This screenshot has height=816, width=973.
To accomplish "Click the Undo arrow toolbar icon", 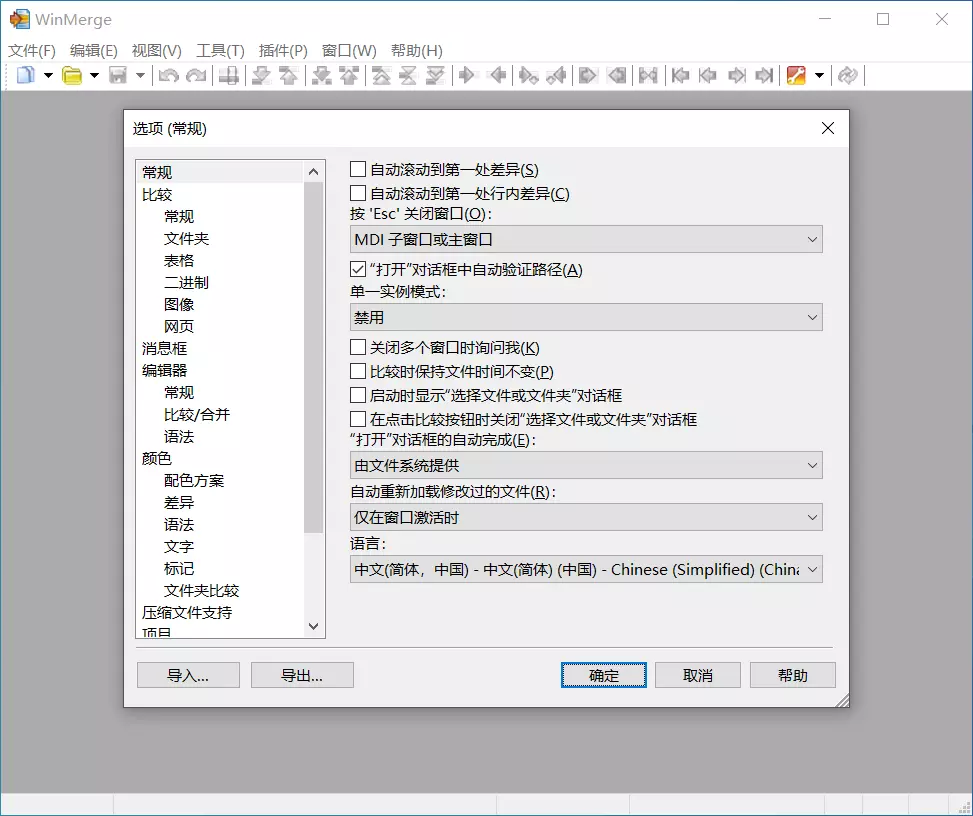I will (x=168, y=75).
